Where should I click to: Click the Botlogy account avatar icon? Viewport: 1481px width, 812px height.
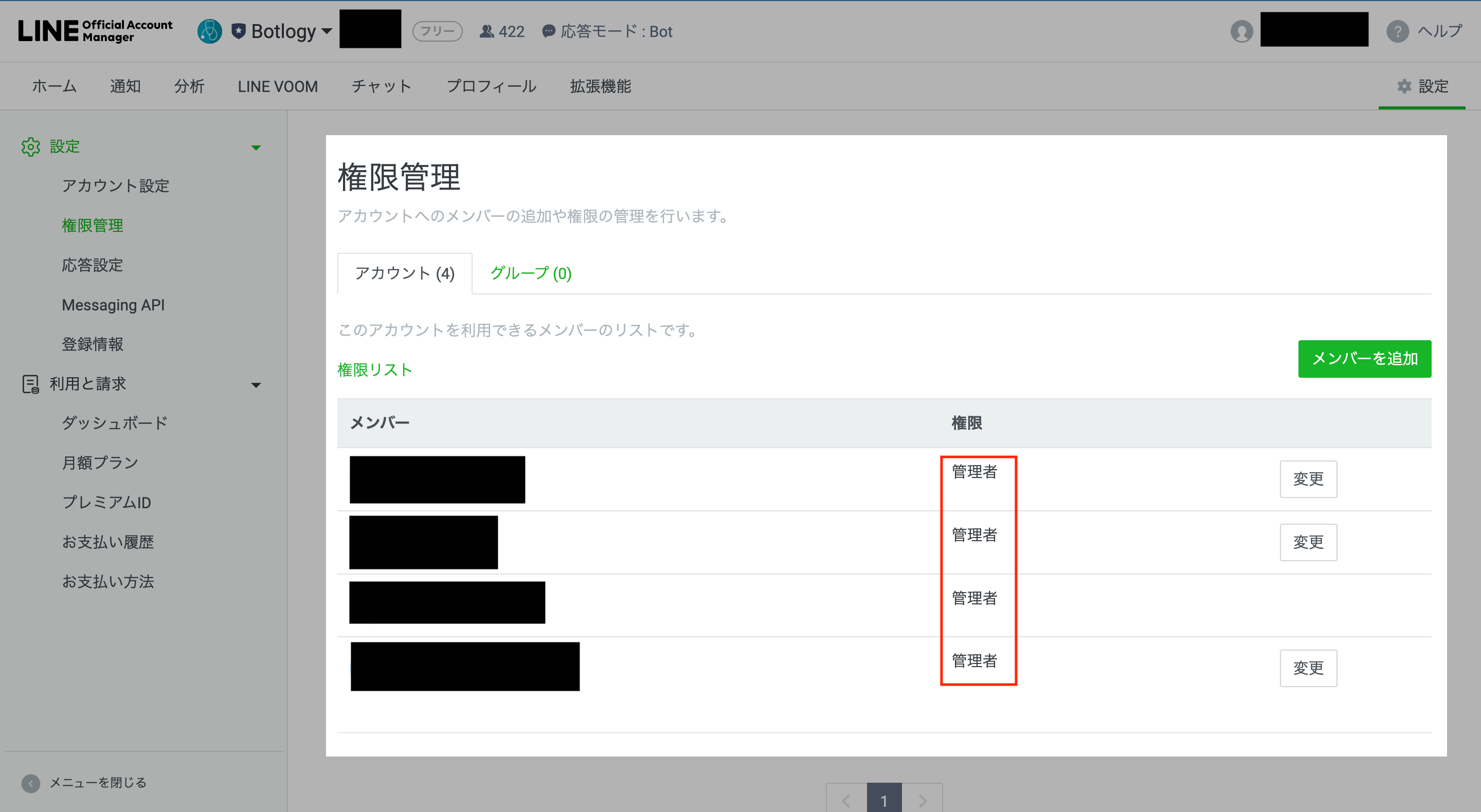coord(209,31)
